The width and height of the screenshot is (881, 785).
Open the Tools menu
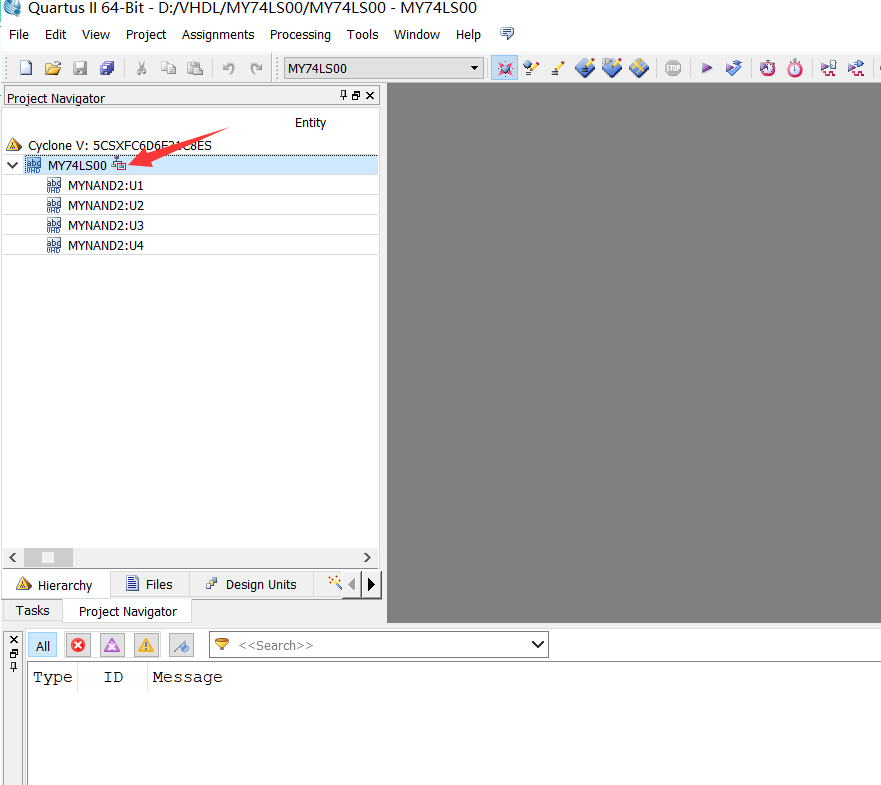[362, 35]
